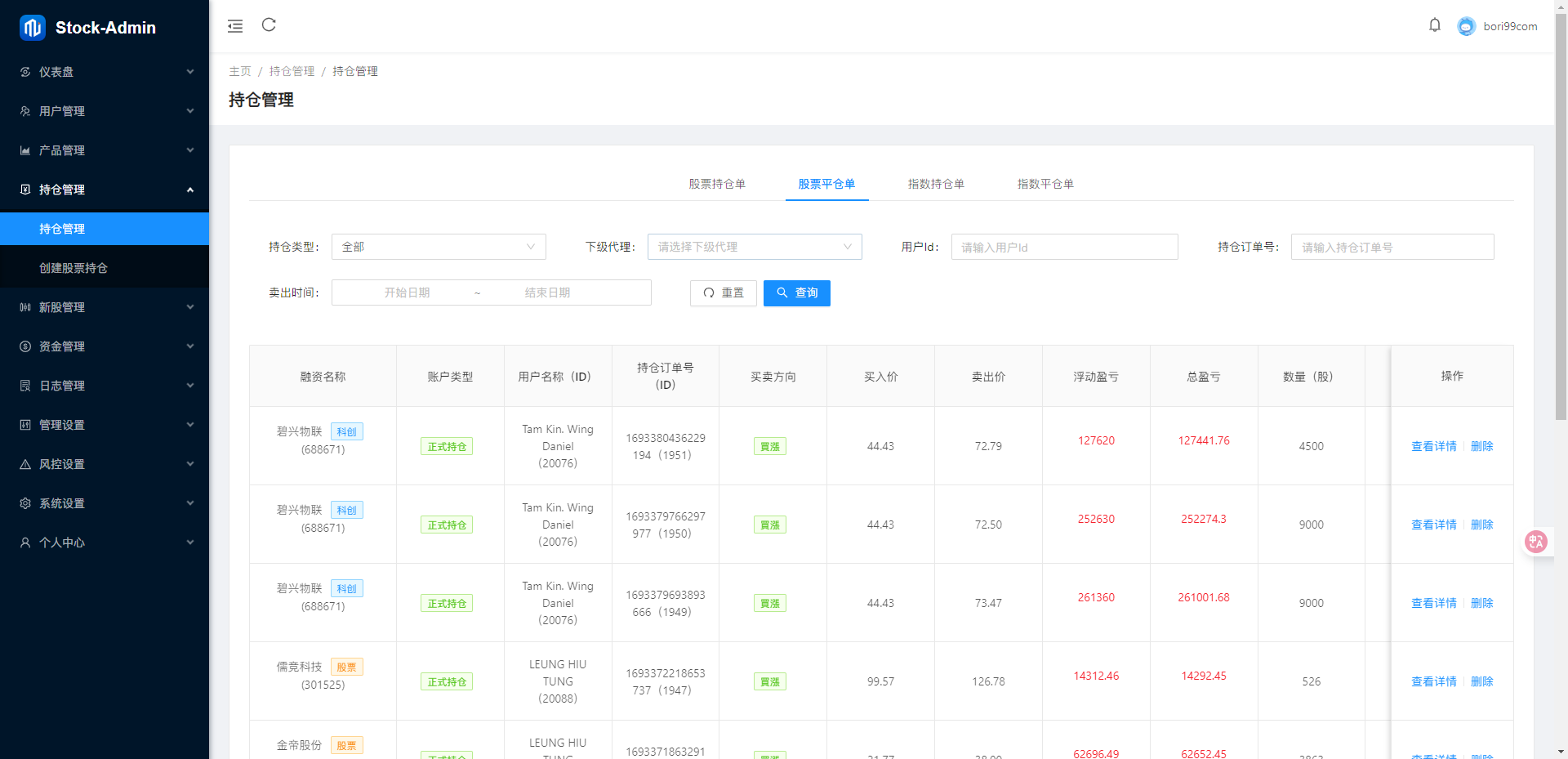Image resolution: width=1568 pixels, height=759 pixels.
Task: Click 科创 tag in order 1951 row
Action: click(347, 431)
